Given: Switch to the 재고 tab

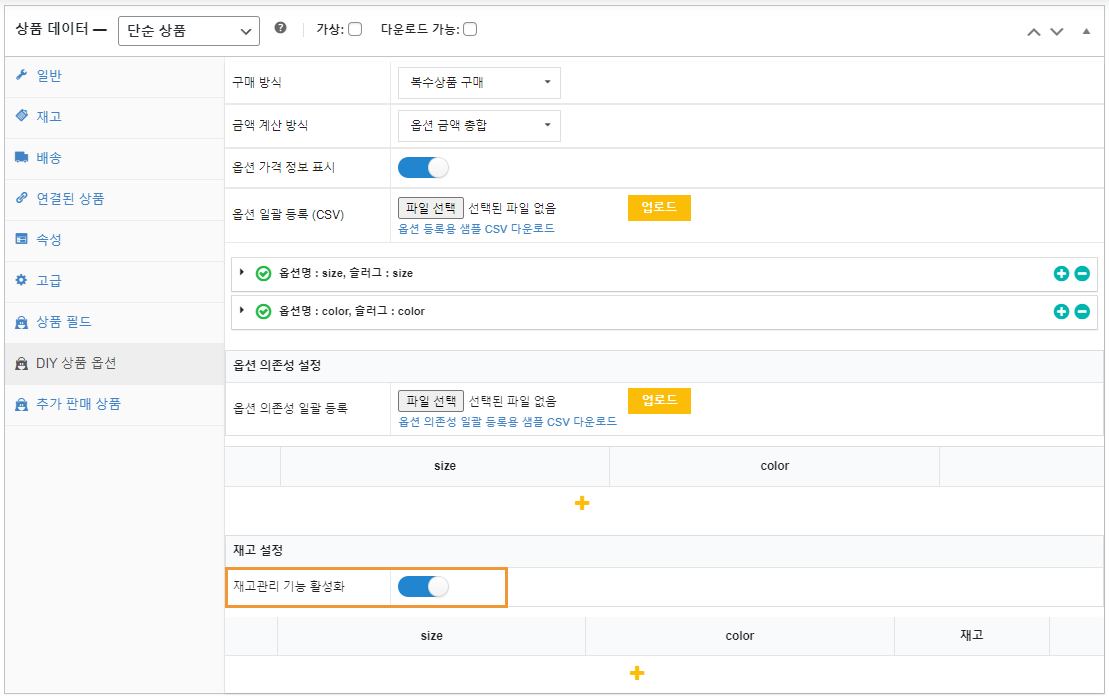Looking at the screenshot, I should point(49,116).
